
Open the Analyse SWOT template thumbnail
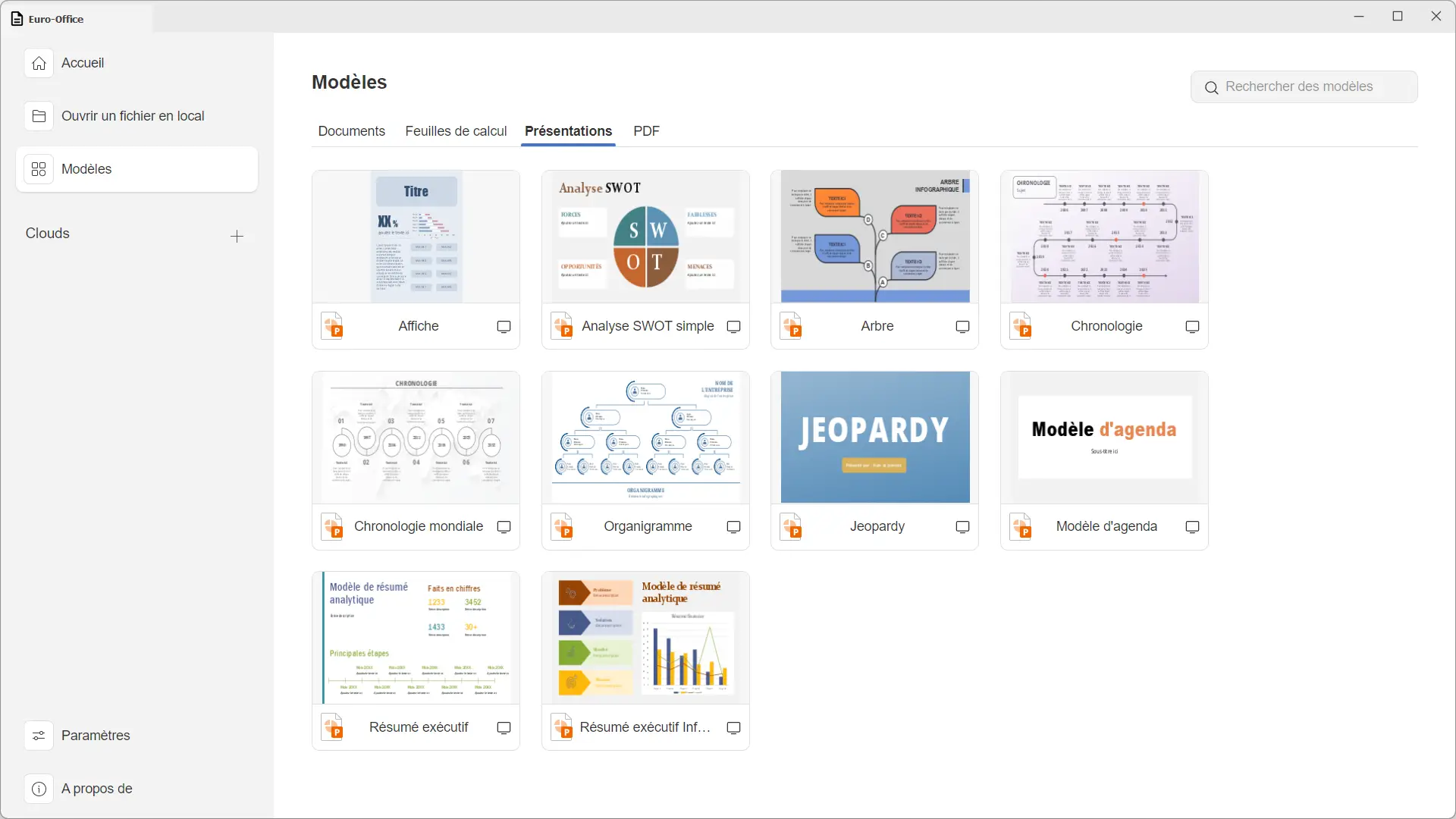(x=645, y=237)
